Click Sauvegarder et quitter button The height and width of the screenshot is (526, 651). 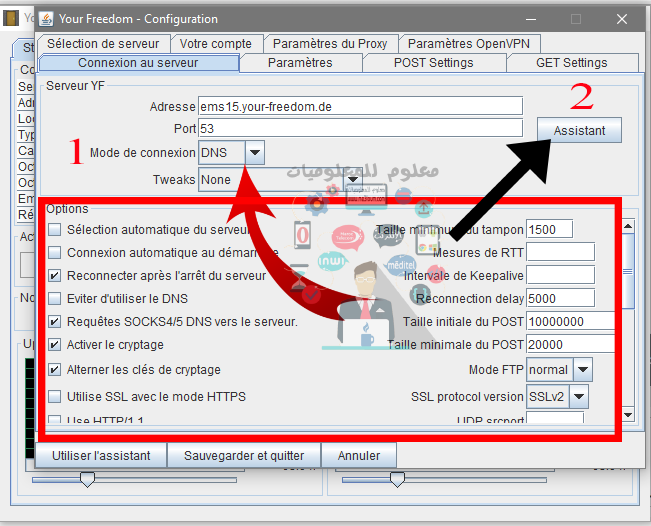[244, 455]
